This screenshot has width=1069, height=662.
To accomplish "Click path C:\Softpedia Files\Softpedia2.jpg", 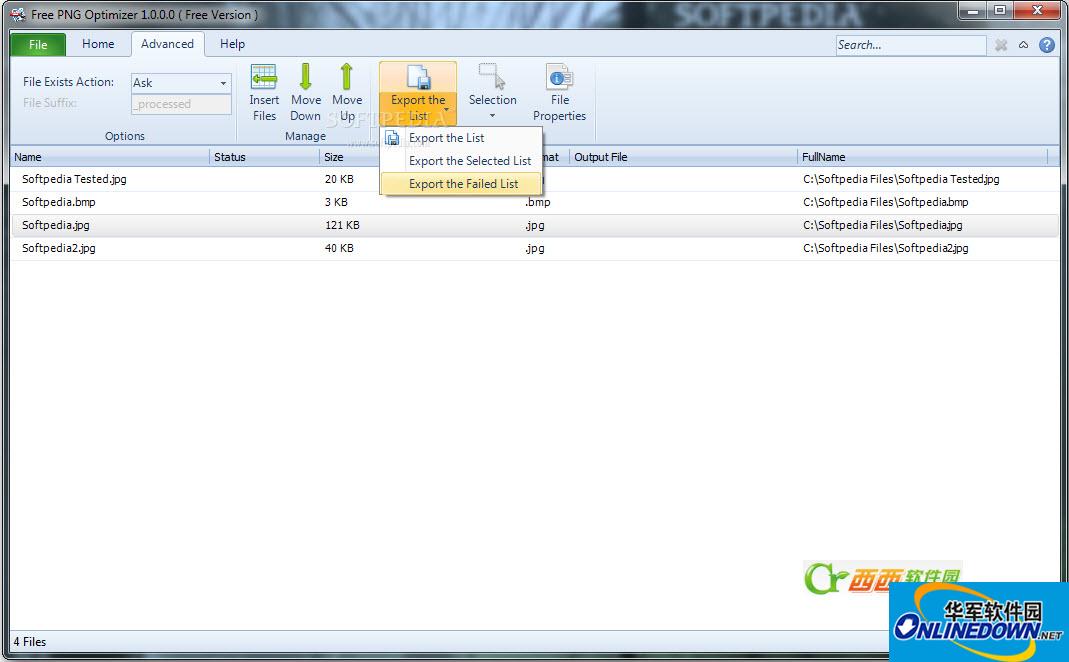I will pyautogui.click(x=886, y=248).
